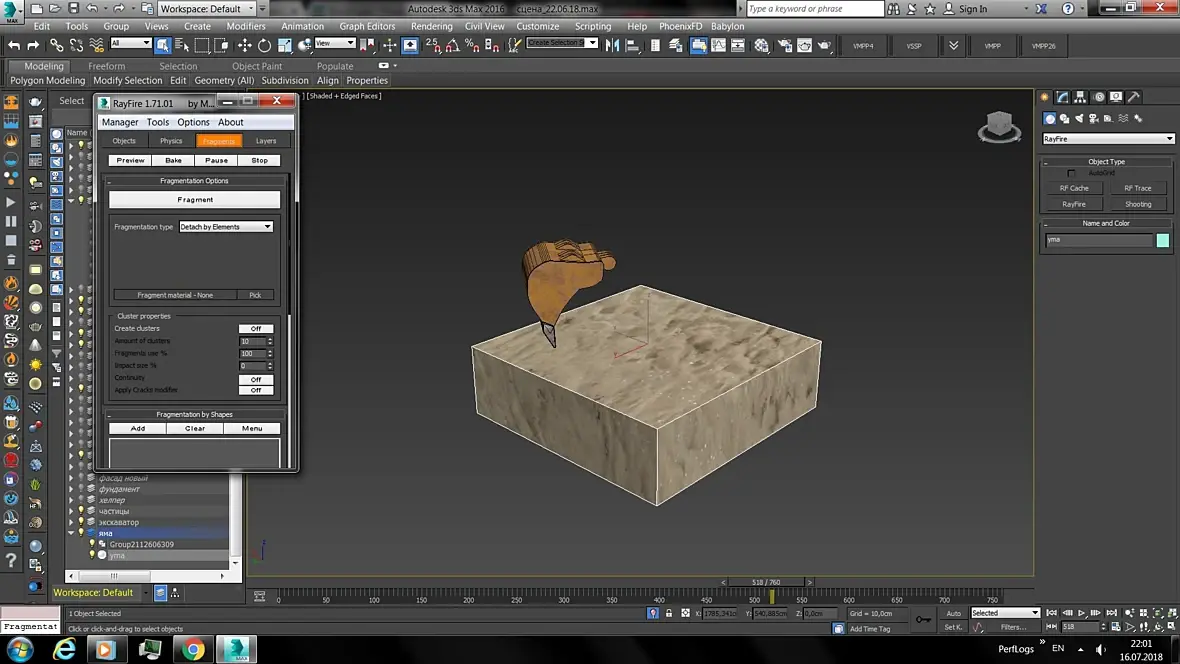Activate the Select Object tool
Viewport: 1180px width, 664px height.
[x=163, y=46]
